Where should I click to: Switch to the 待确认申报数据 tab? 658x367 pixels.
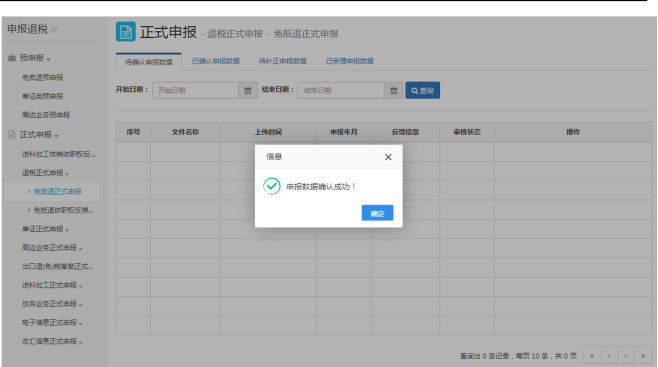pos(149,62)
